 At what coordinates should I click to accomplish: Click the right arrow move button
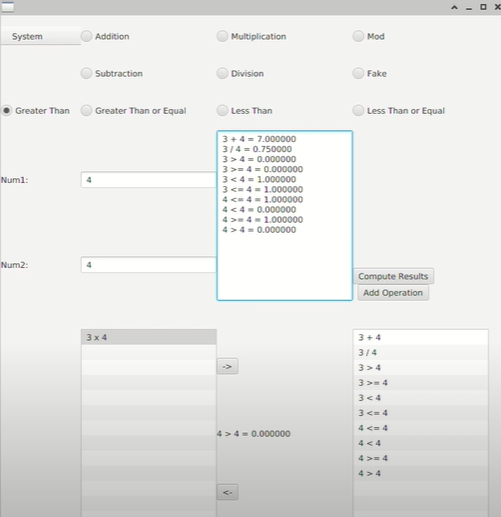point(227,367)
